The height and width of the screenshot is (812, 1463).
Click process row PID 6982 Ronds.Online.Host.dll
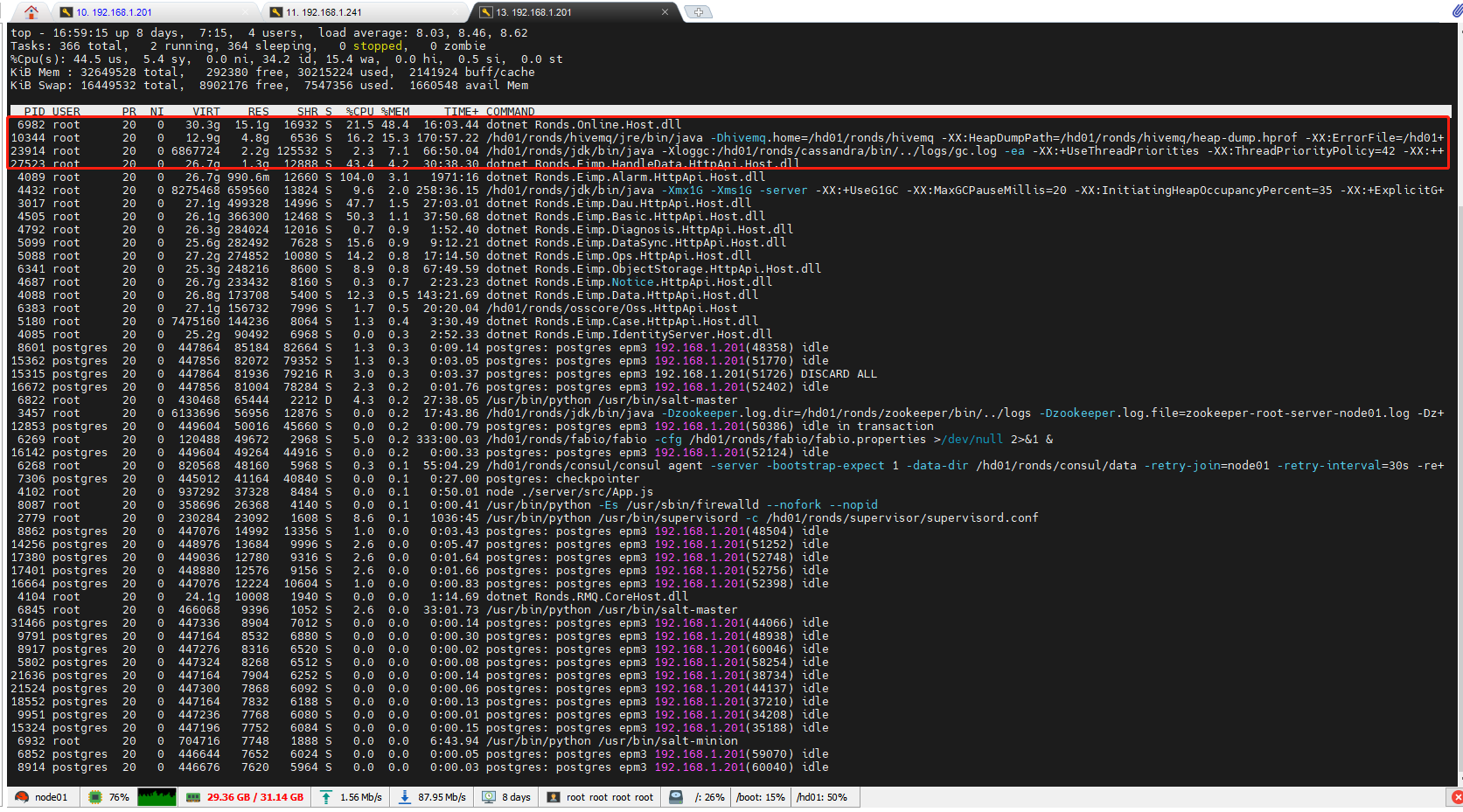(x=728, y=125)
